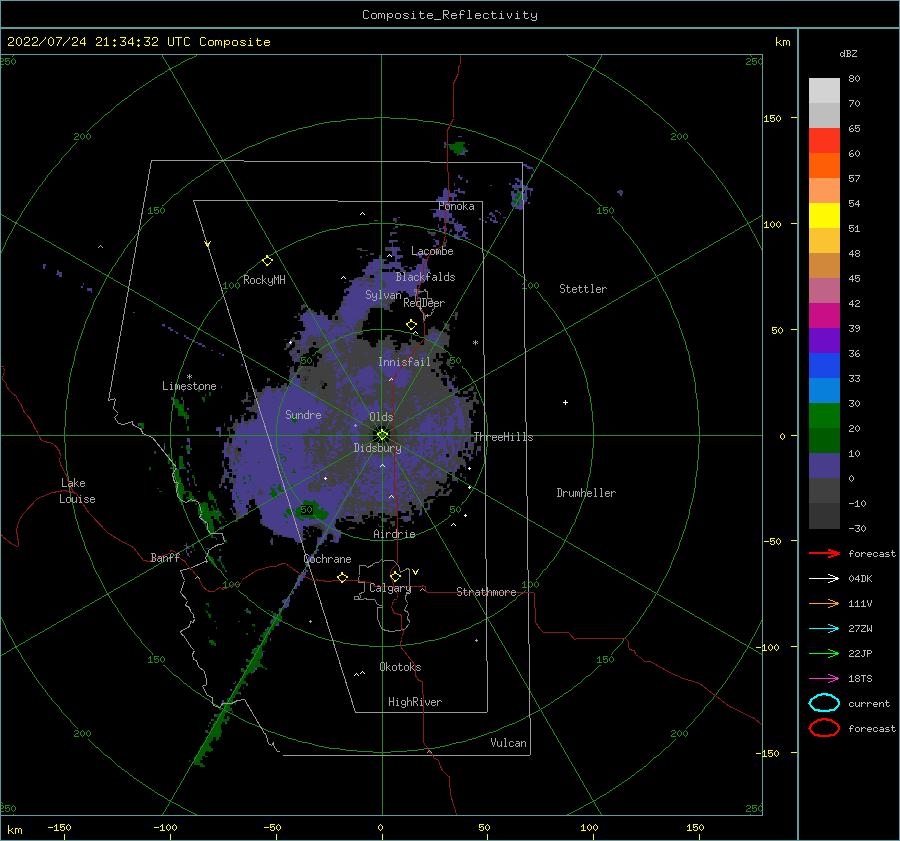This screenshot has height=841, width=900.
Task: Click the red forecast arrow in legend
Action: point(824,553)
